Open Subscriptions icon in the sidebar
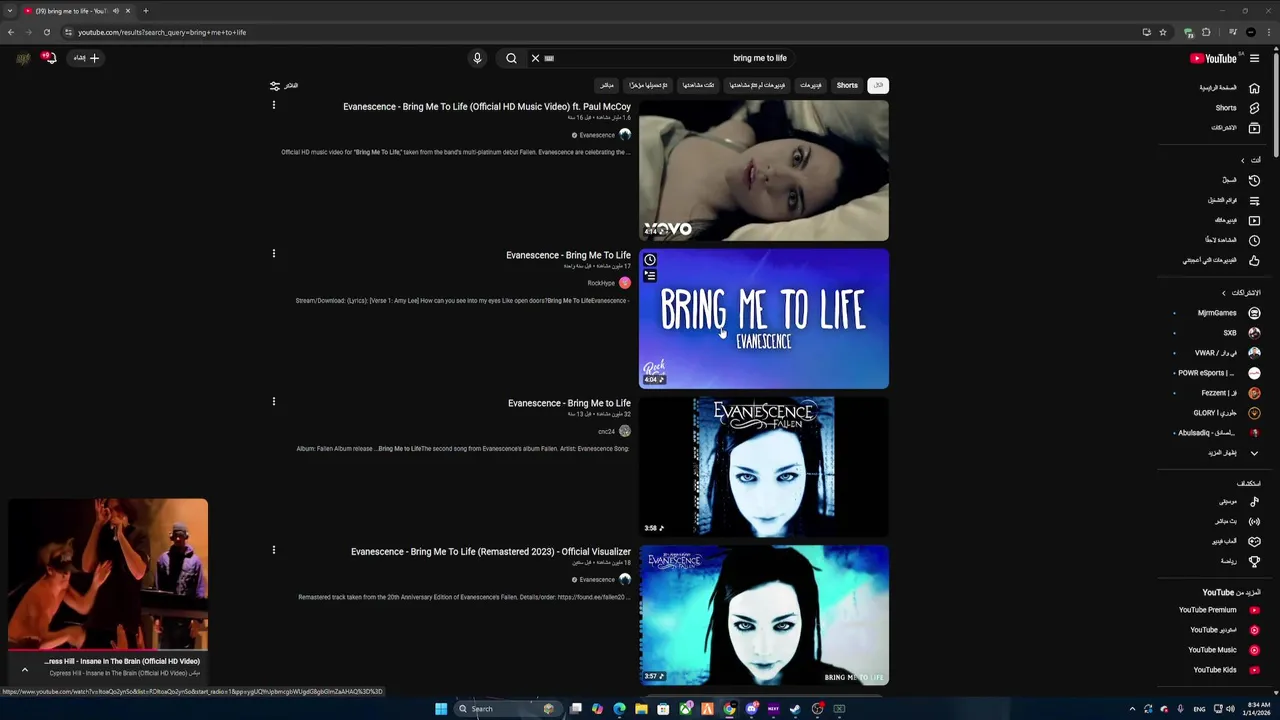The height and width of the screenshot is (720, 1280). (x=1254, y=128)
